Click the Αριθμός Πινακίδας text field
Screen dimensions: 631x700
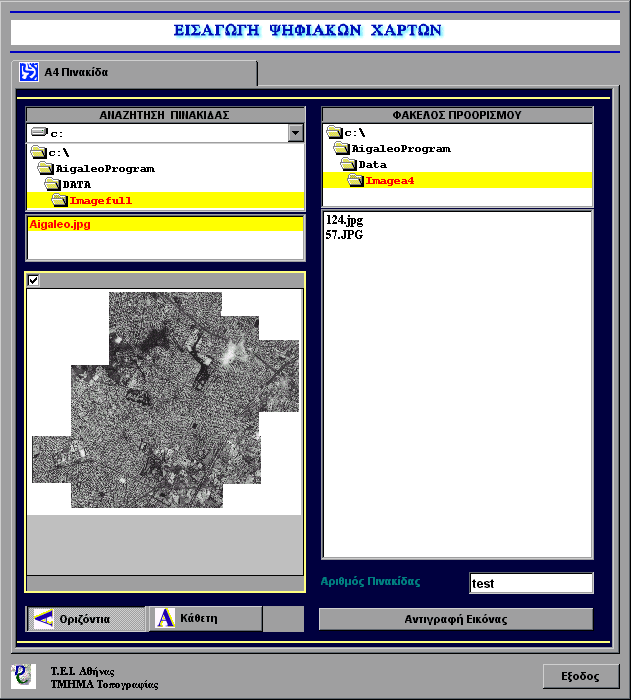(531, 583)
